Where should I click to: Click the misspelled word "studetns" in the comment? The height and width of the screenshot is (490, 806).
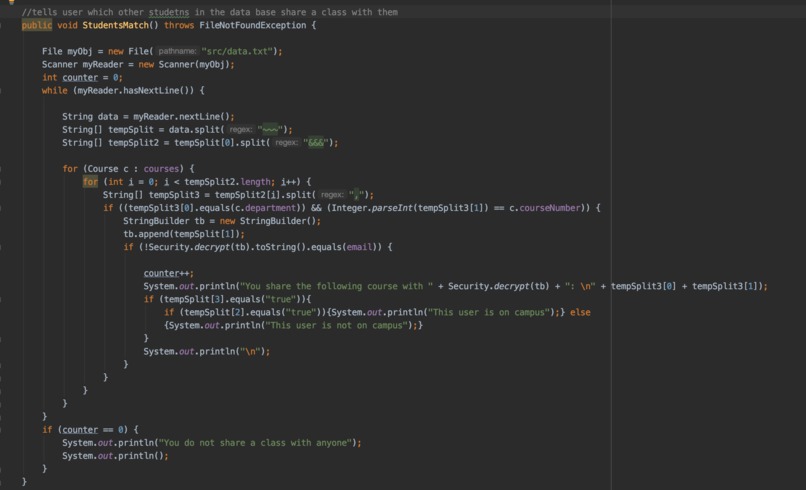click(169, 12)
